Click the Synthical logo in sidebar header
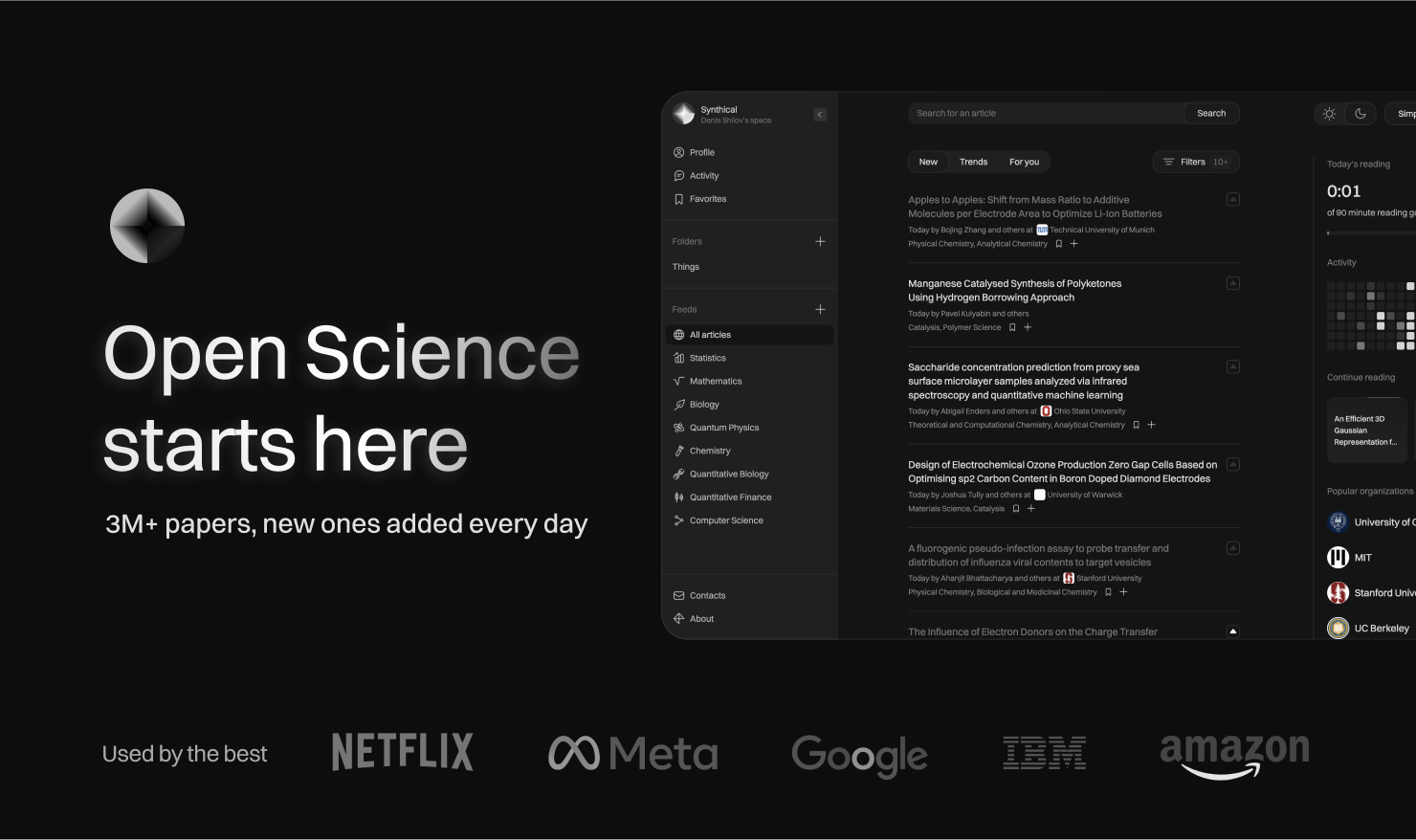1416x840 pixels. [683, 114]
